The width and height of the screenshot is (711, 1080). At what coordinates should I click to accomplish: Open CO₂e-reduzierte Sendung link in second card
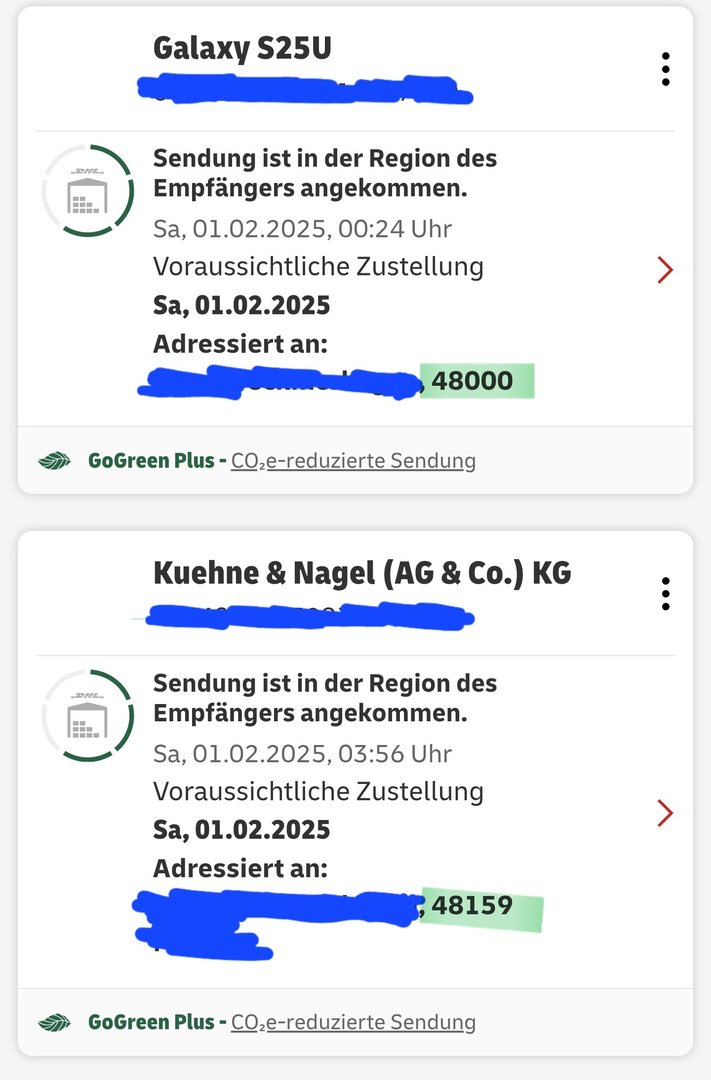point(353,1022)
